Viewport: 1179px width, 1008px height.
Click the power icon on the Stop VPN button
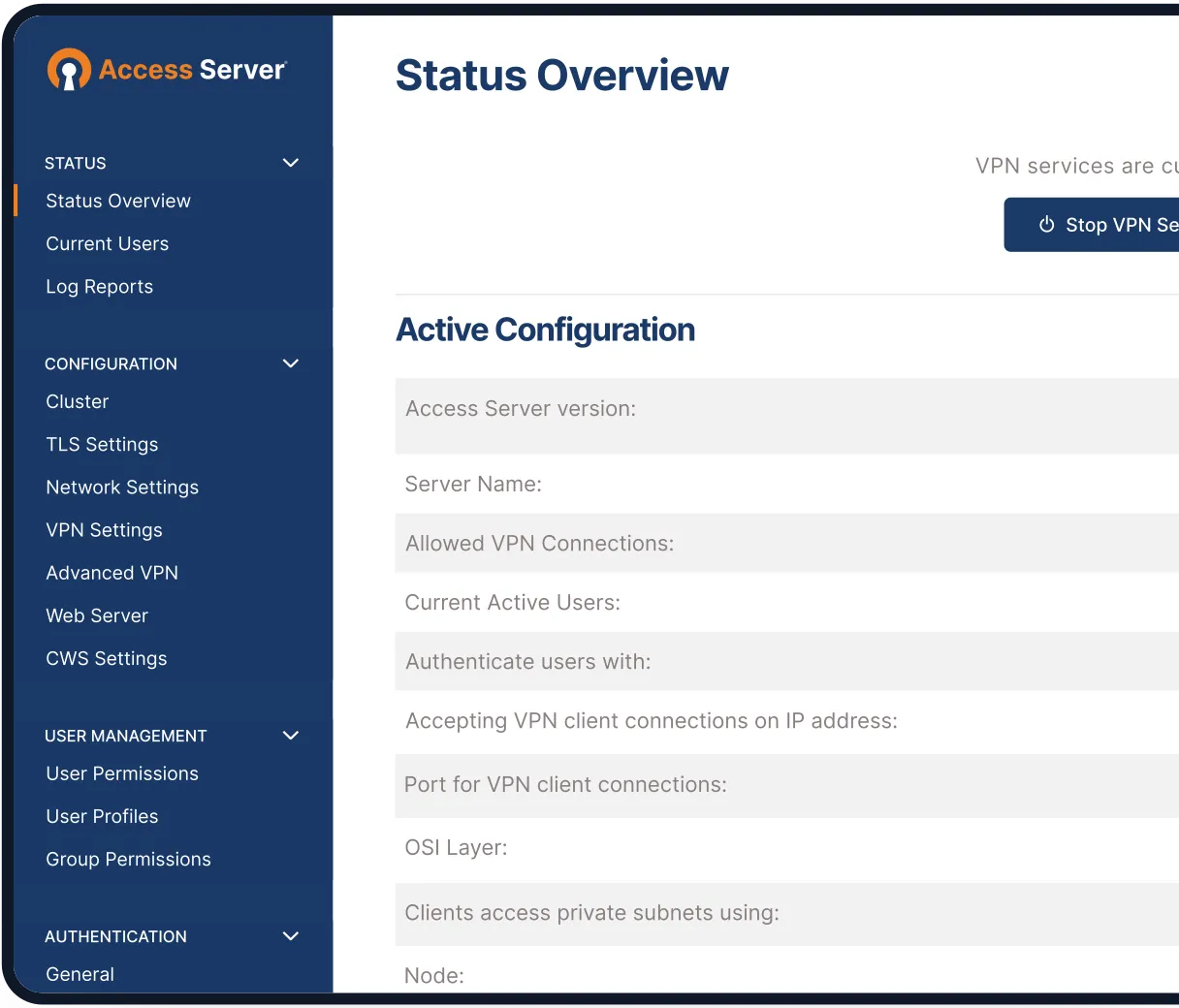coord(1046,224)
